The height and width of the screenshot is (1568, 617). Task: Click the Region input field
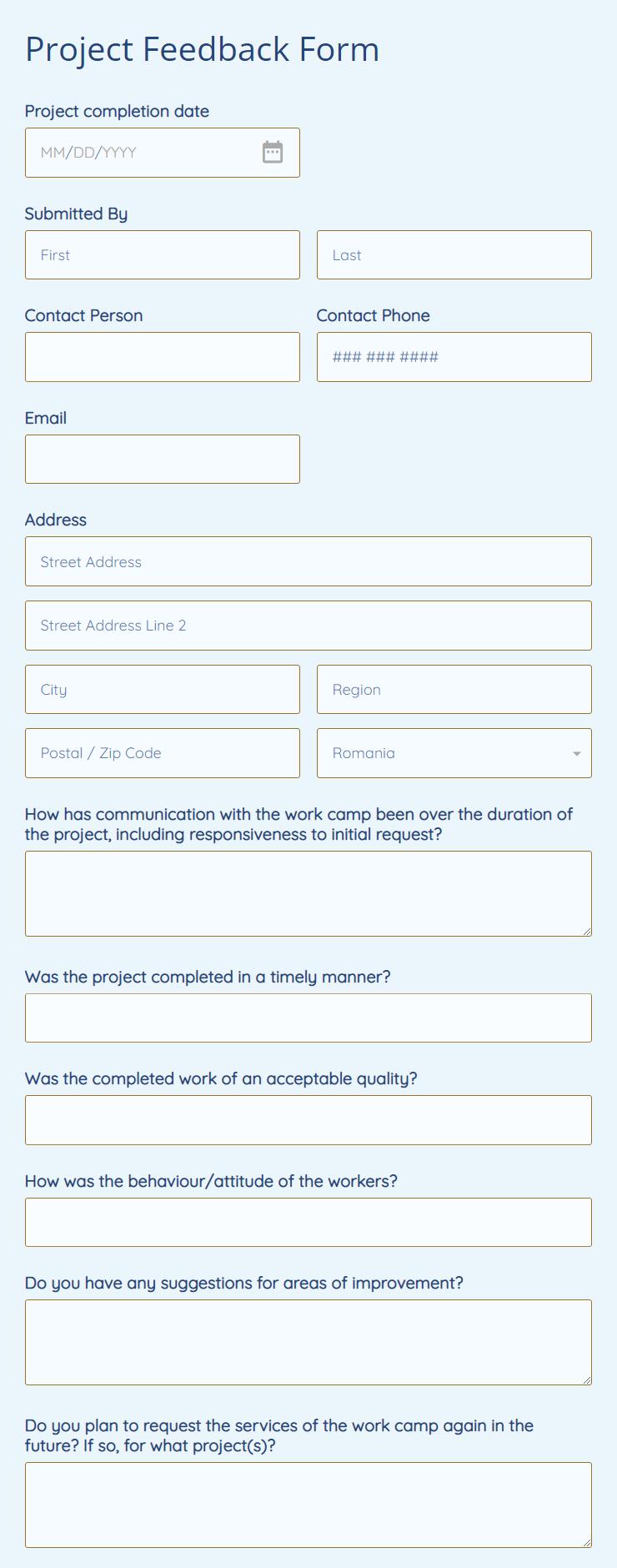tap(454, 690)
